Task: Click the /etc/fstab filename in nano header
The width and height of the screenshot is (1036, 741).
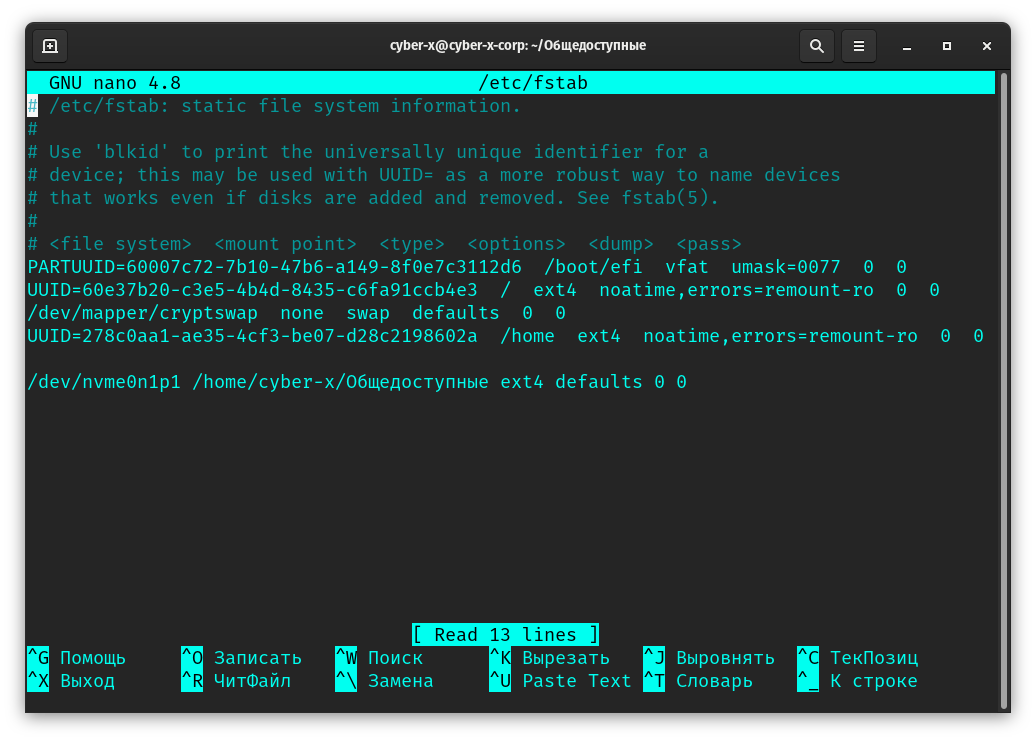Action: click(533, 83)
